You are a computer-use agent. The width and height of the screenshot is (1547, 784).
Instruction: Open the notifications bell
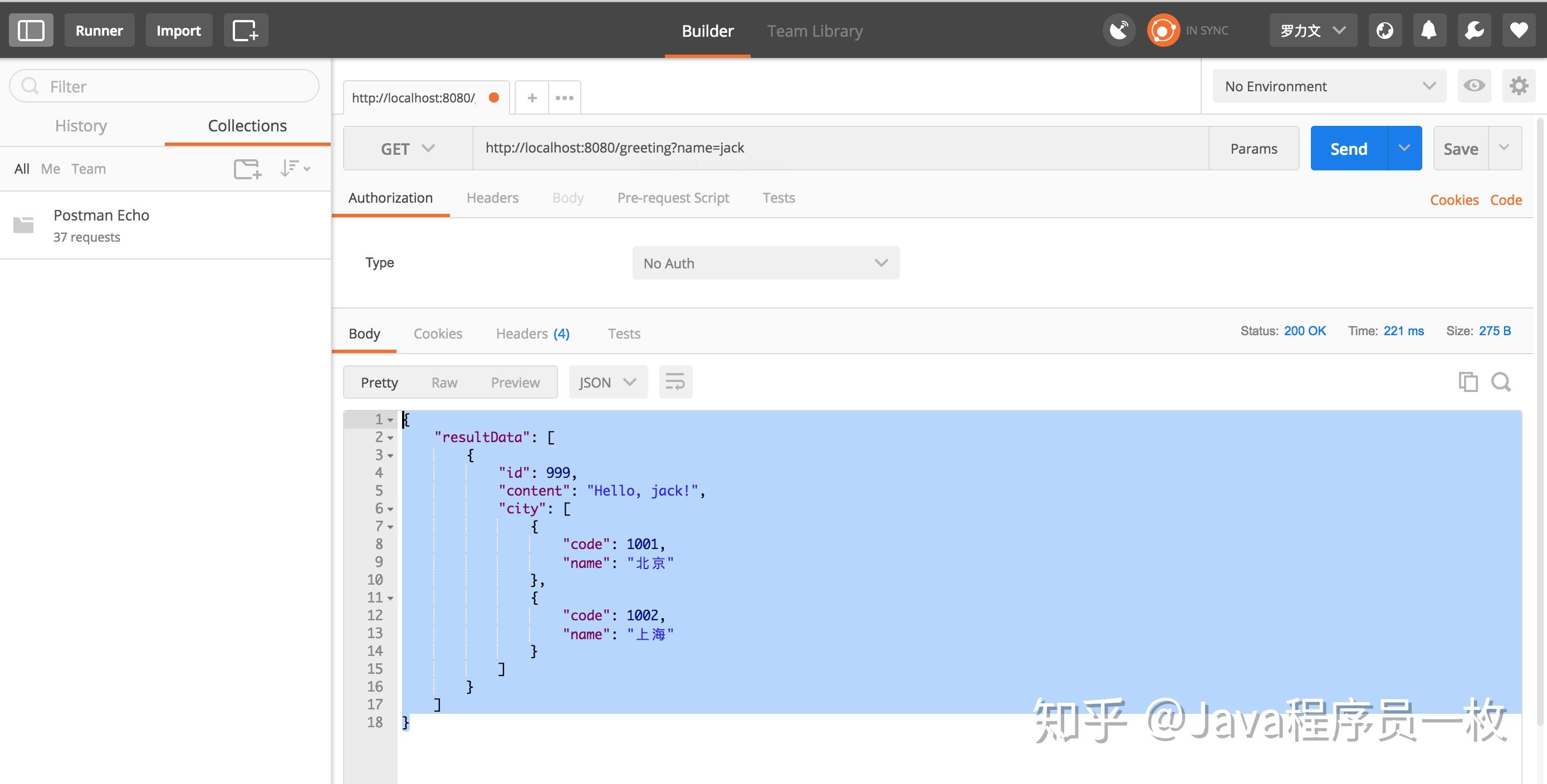[1429, 30]
